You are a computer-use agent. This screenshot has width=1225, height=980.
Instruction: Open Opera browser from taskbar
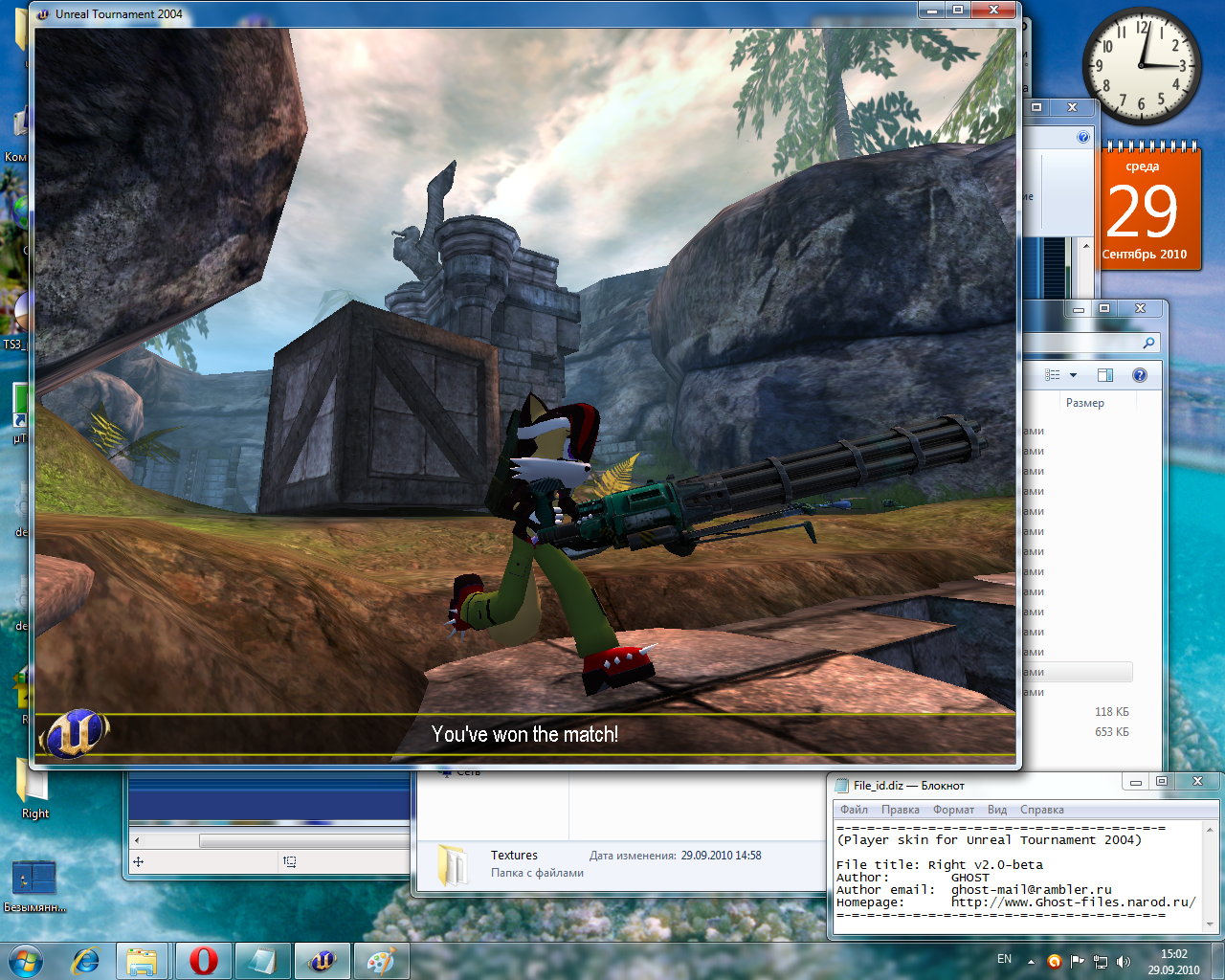pyautogui.click(x=203, y=960)
